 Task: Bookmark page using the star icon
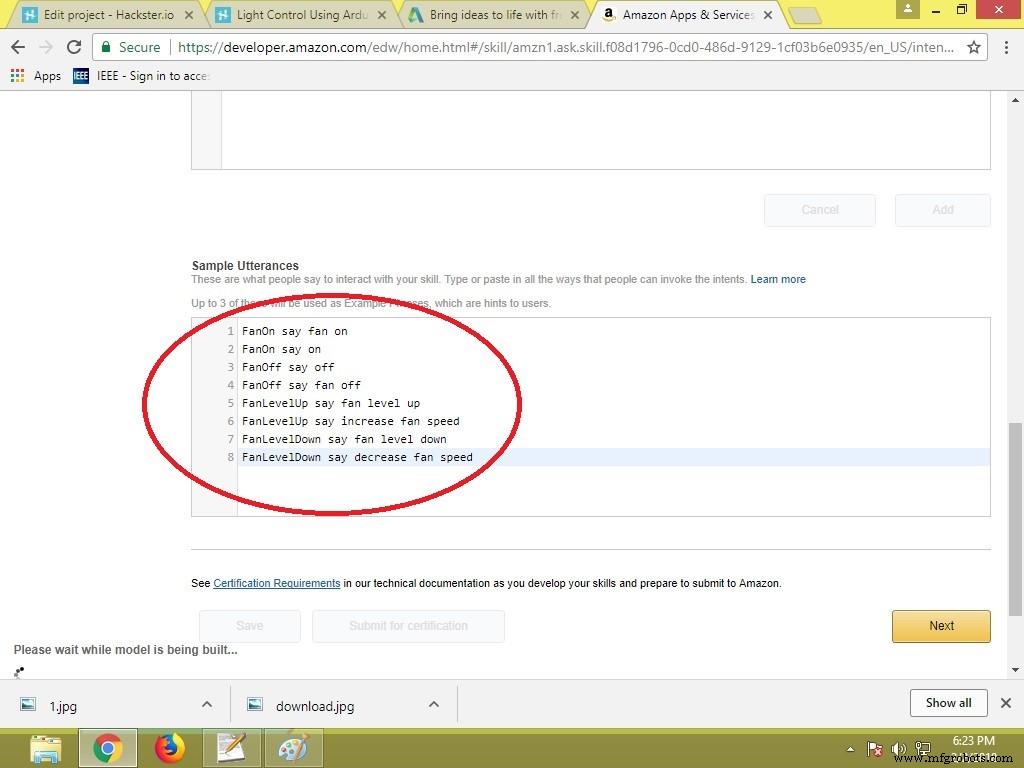click(x=973, y=47)
